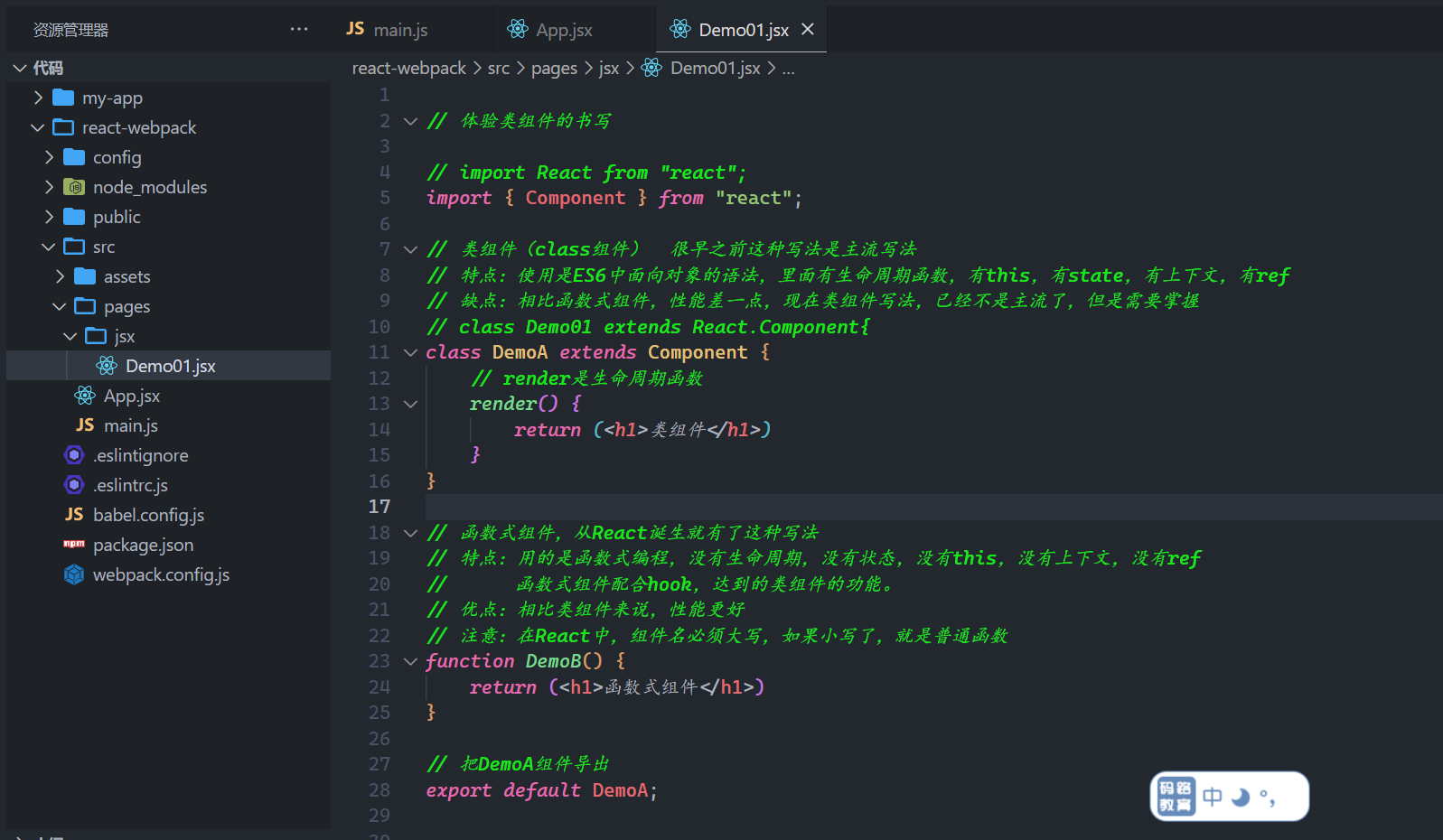Click the JS icon beside babel.config.js
This screenshot has width=1443, height=840.
point(74,515)
